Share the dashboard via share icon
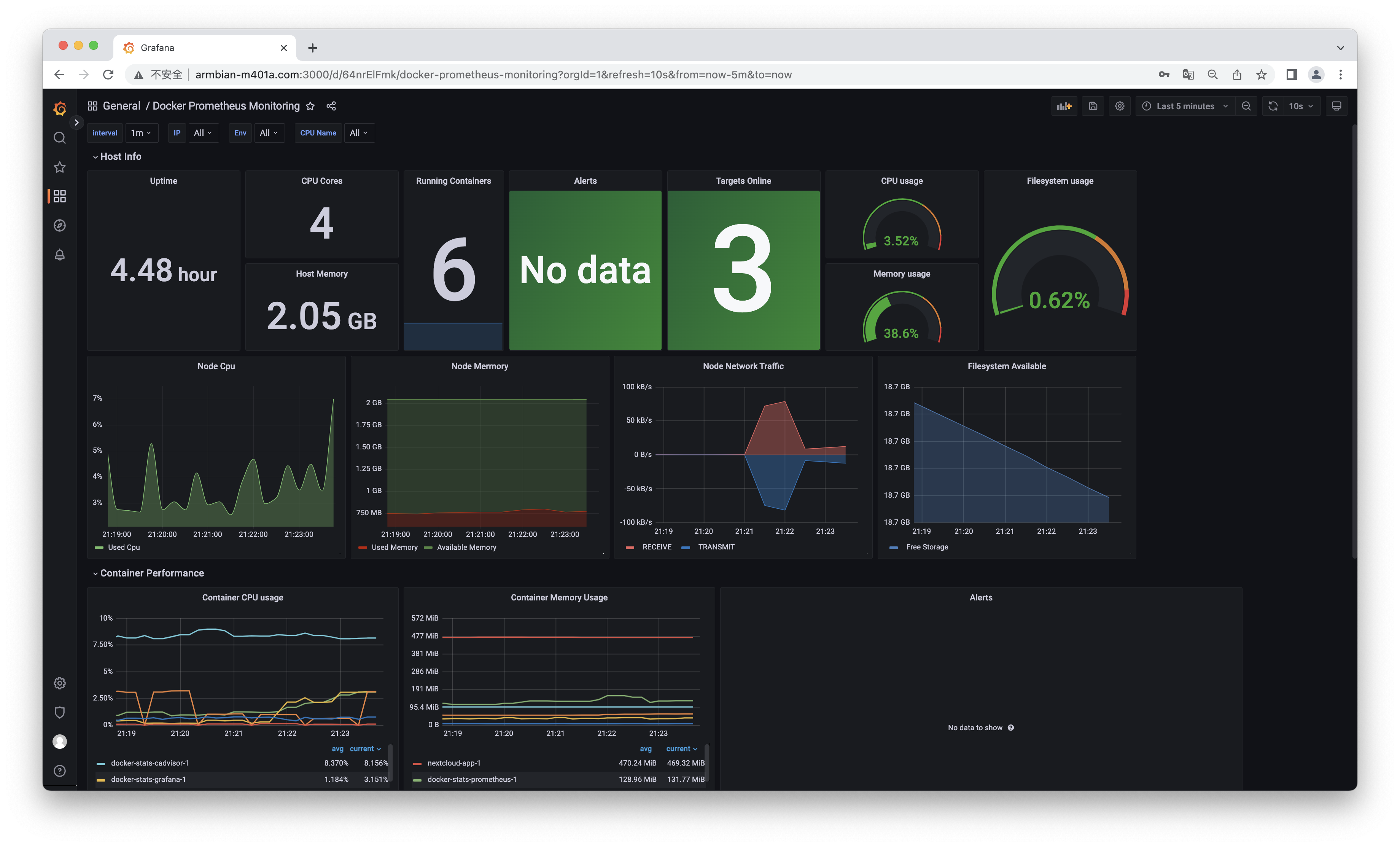1400x847 pixels. point(331,106)
